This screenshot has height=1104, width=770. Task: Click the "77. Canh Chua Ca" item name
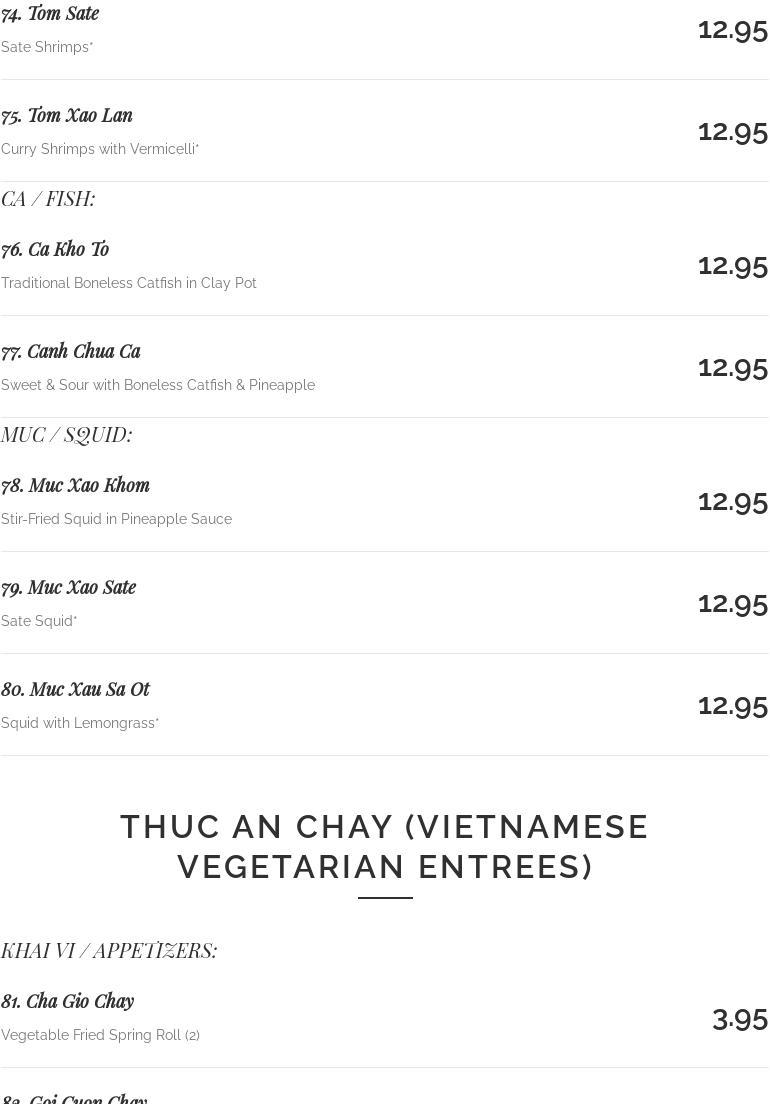pos(71,351)
